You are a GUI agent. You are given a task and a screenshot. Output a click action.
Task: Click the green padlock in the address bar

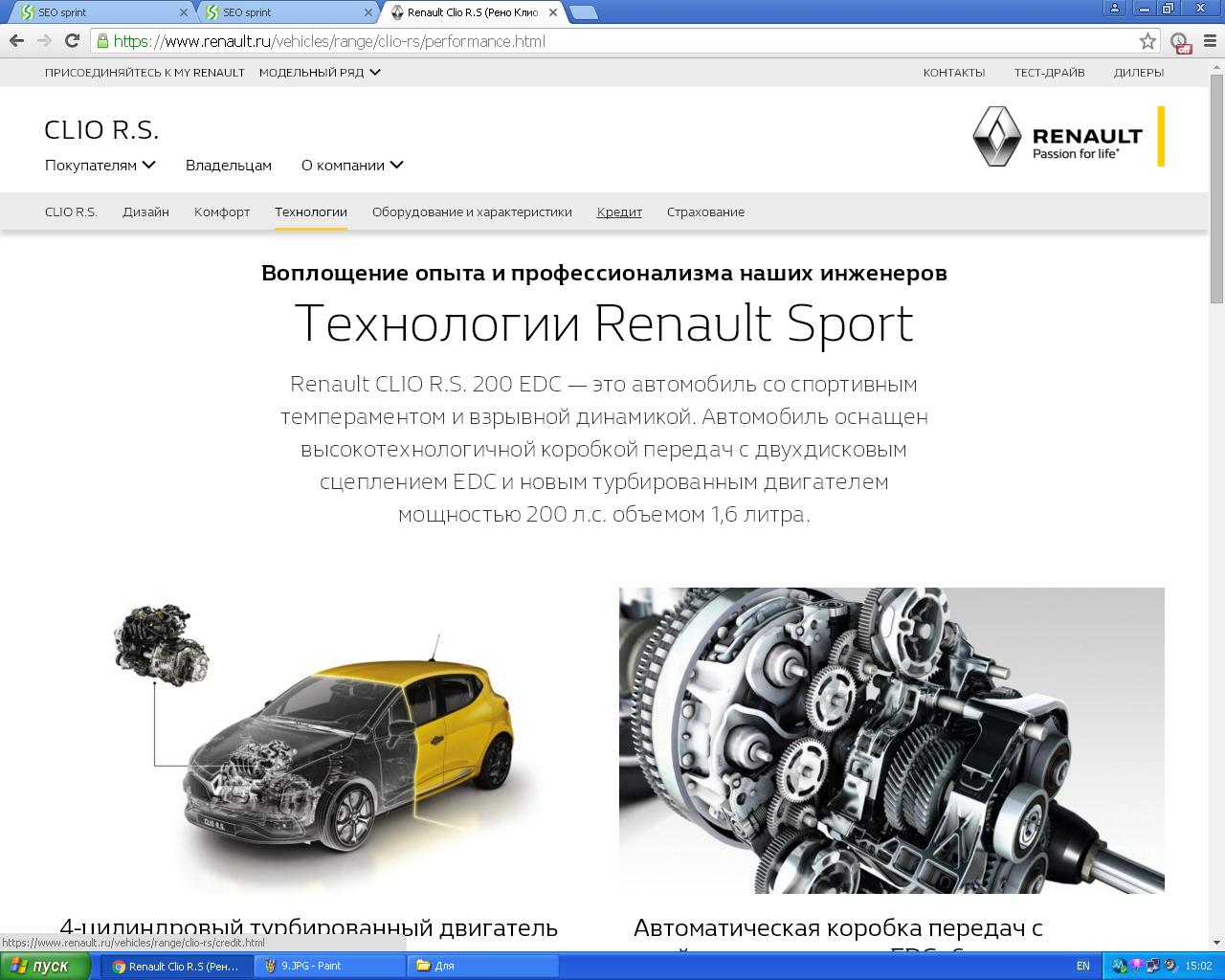(102, 41)
